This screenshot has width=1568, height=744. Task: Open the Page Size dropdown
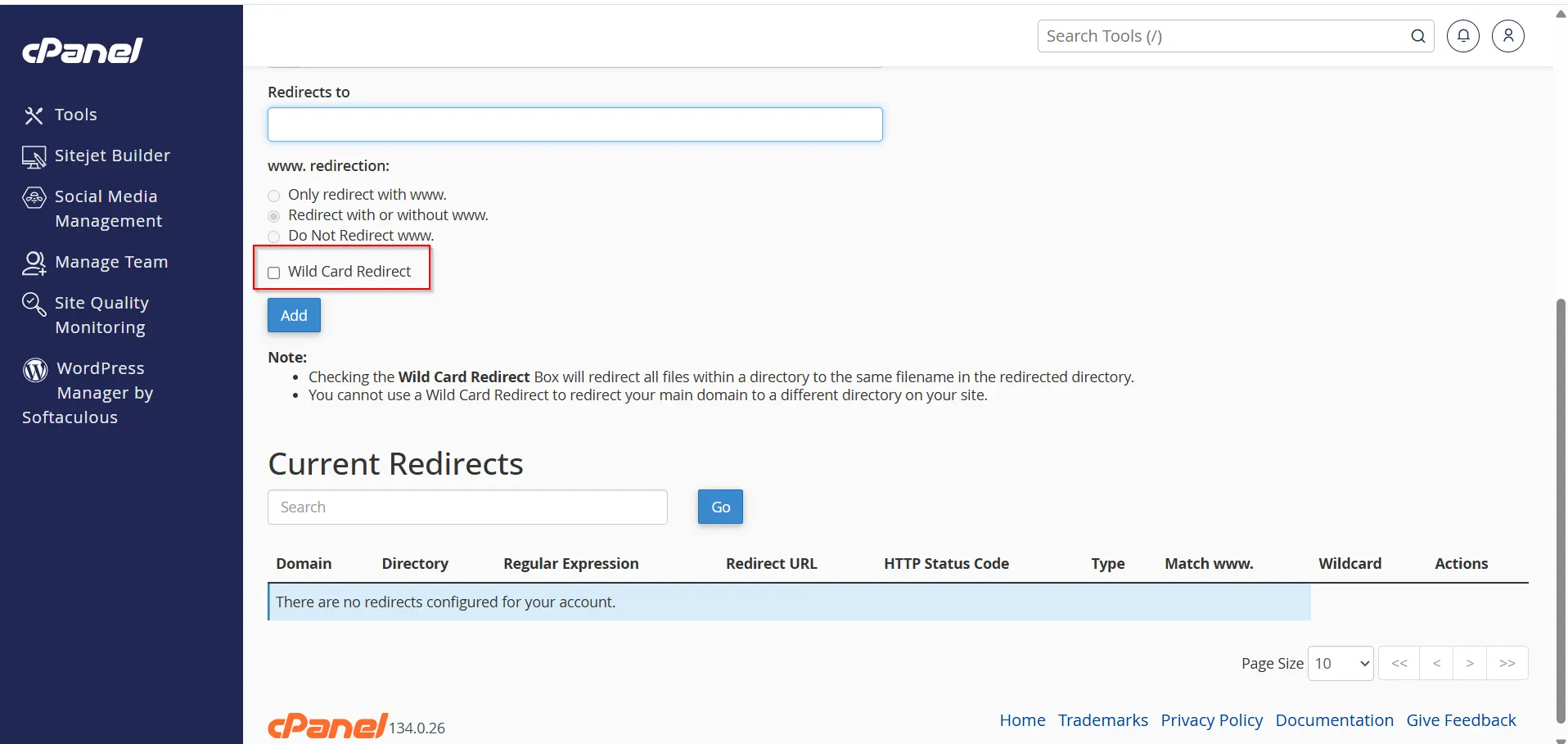click(x=1340, y=663)
